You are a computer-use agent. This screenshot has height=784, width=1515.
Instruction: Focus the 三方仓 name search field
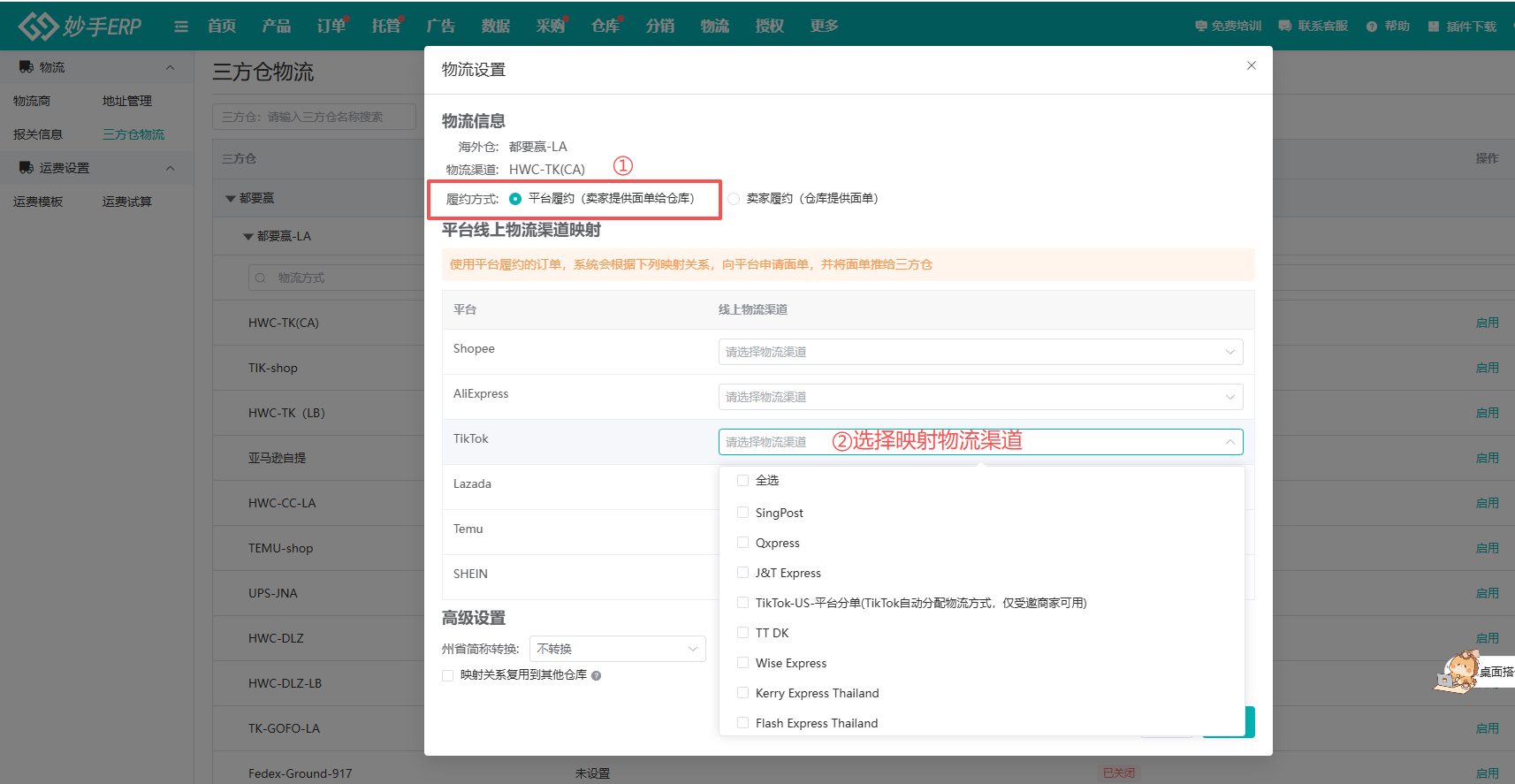click(x=314, y=117)
